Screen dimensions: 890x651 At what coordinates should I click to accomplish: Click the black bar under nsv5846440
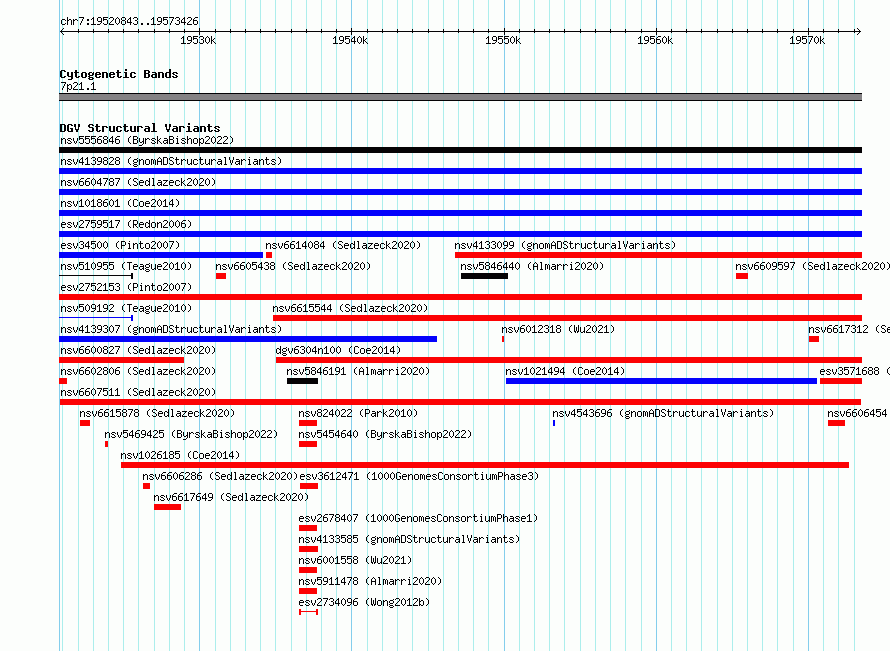pyautogui.click(x=484, y=276)
